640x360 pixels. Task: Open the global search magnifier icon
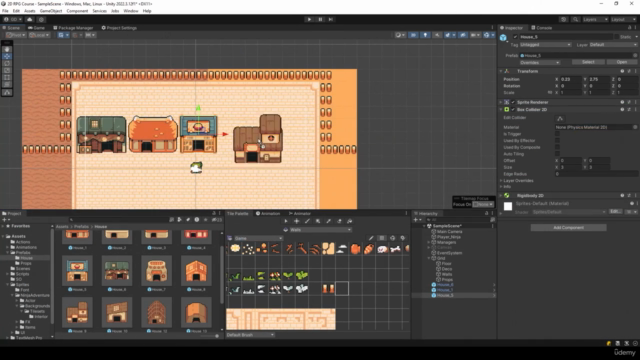click(x=575, y=19)
